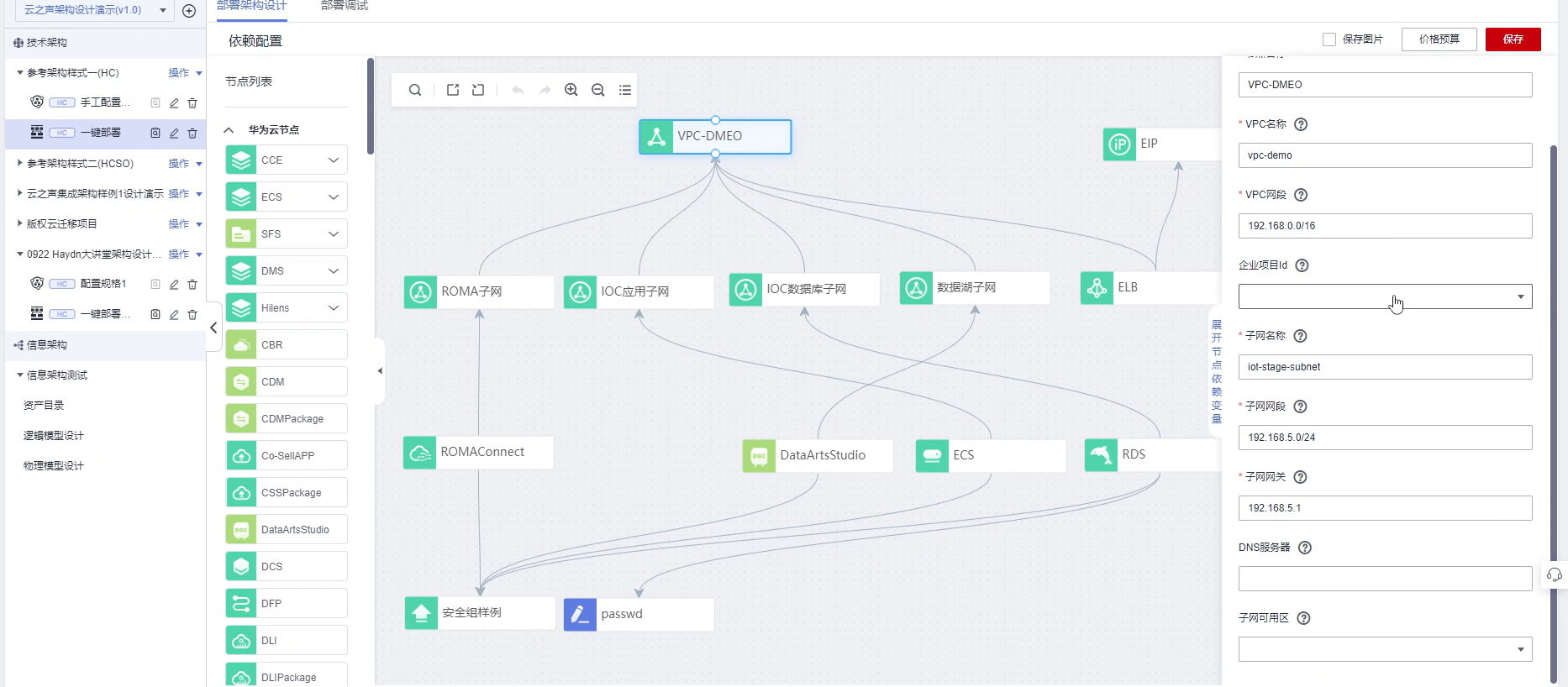Click the help icon beside 子网网关

tap(1300, 477)
